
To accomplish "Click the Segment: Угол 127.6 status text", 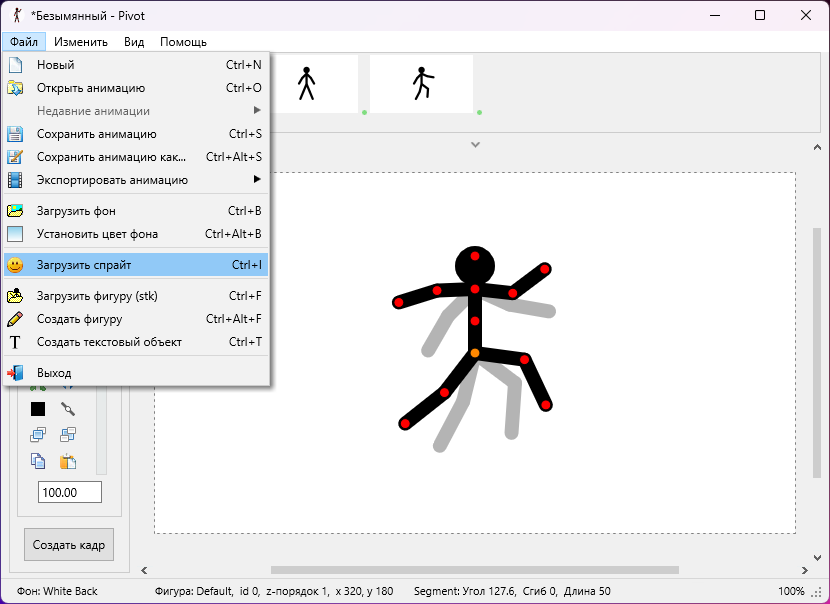I will coord(465,591).
